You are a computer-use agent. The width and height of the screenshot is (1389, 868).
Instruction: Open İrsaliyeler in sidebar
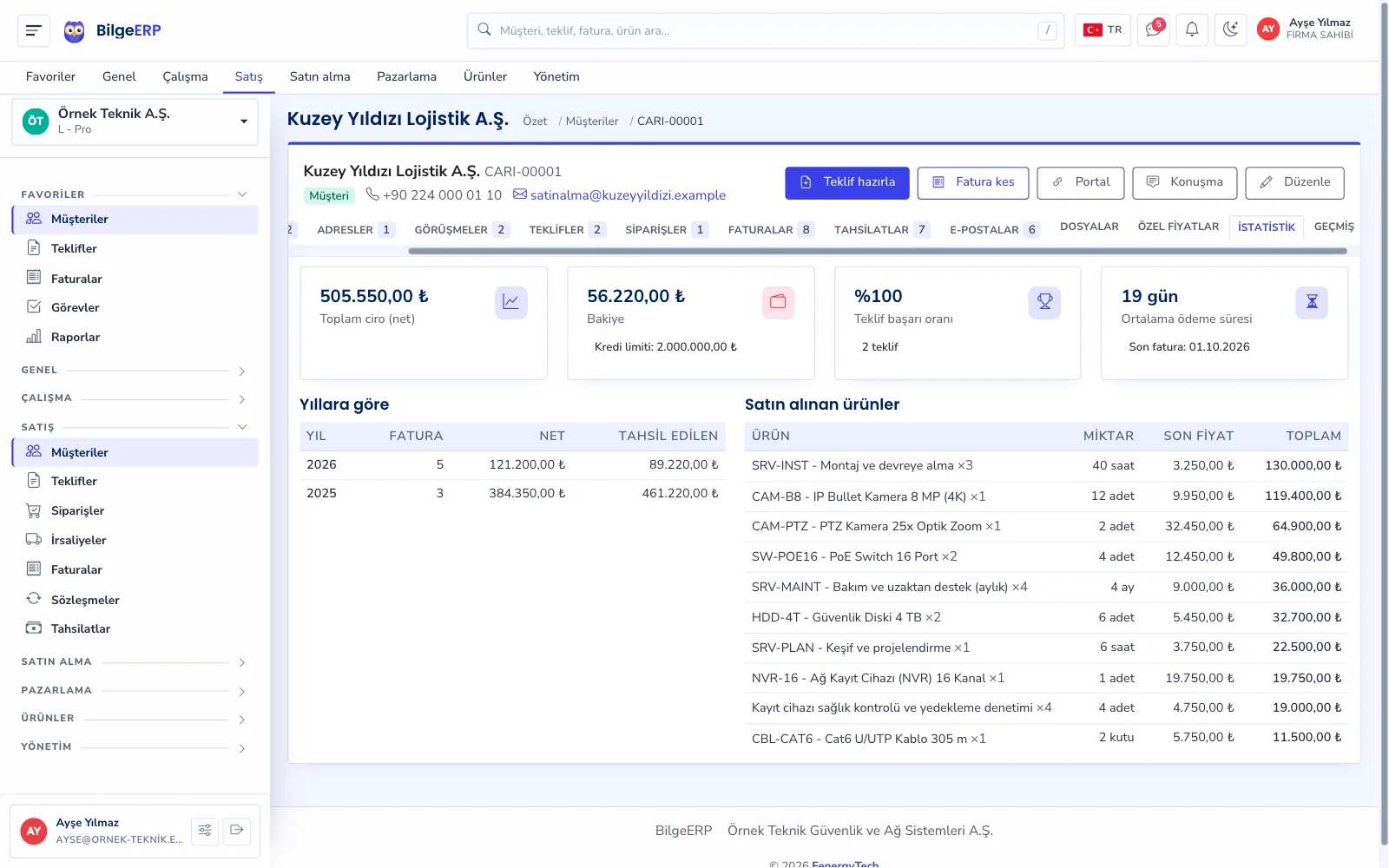pyautogui.click(x=135, y=540)
